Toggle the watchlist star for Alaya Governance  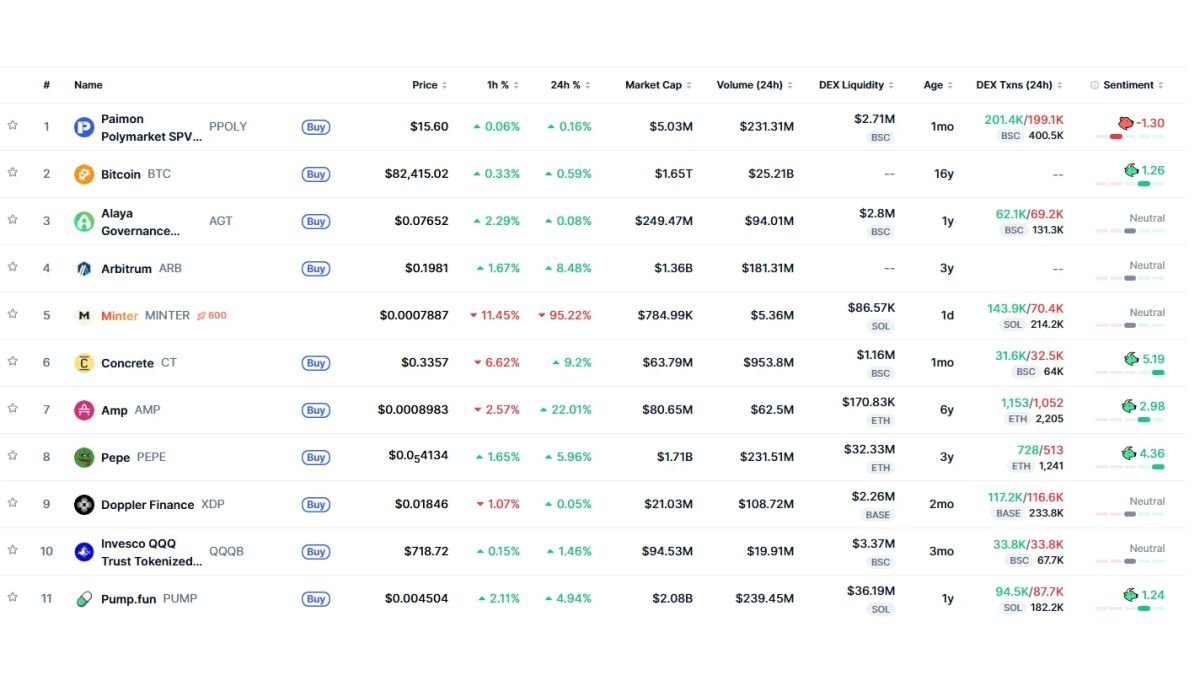point(13,220)
